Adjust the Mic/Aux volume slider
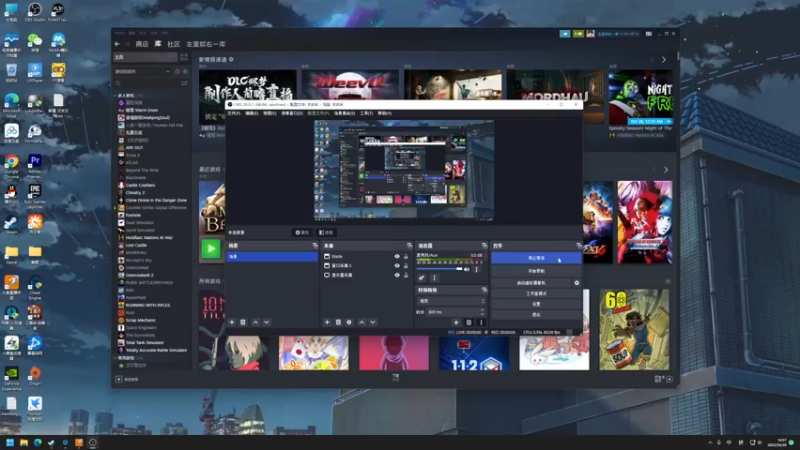 (x=440, y=269)
